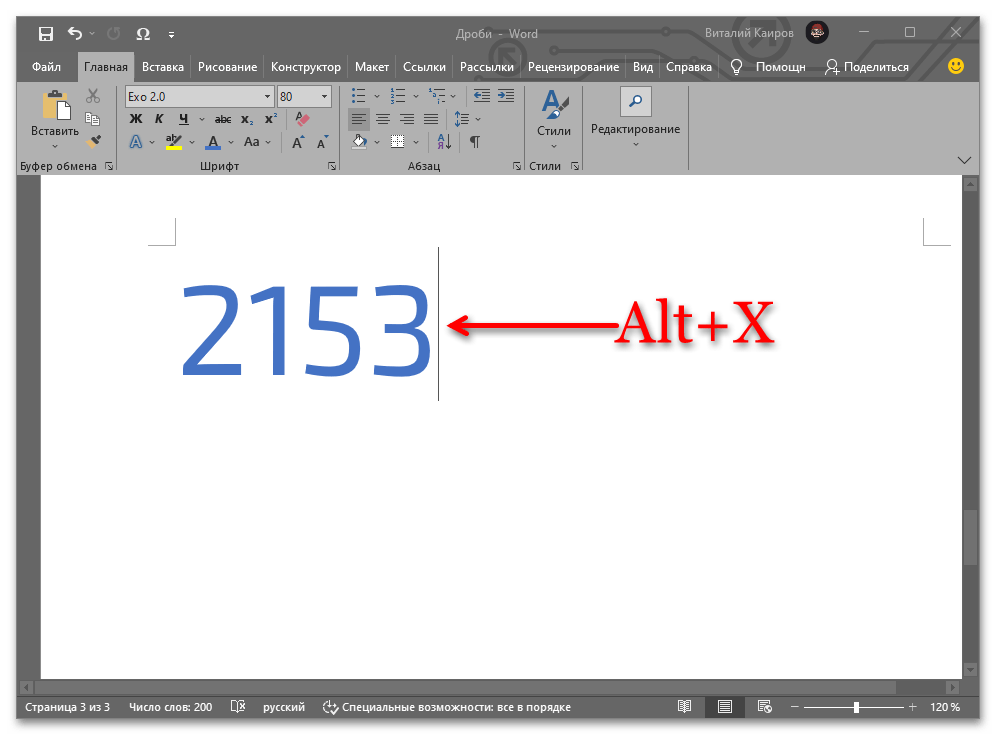Click the Save icon in quick access toolbar
The width and height of the screenshot is (996, 735).
[46, 34]
